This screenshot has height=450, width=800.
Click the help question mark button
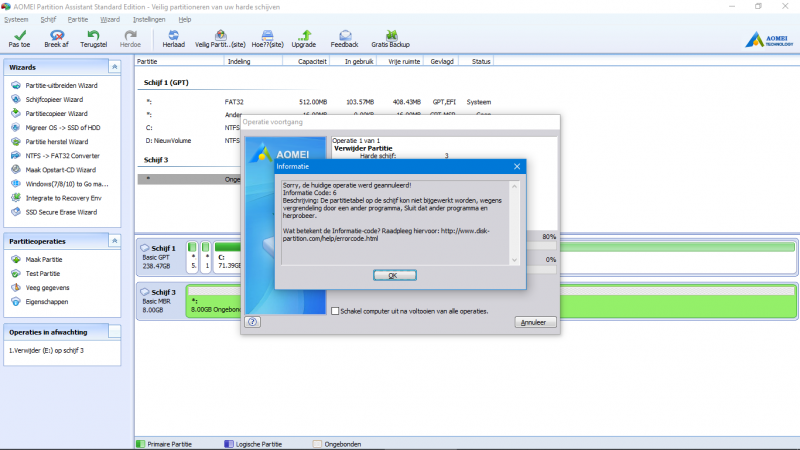[253, 322]
